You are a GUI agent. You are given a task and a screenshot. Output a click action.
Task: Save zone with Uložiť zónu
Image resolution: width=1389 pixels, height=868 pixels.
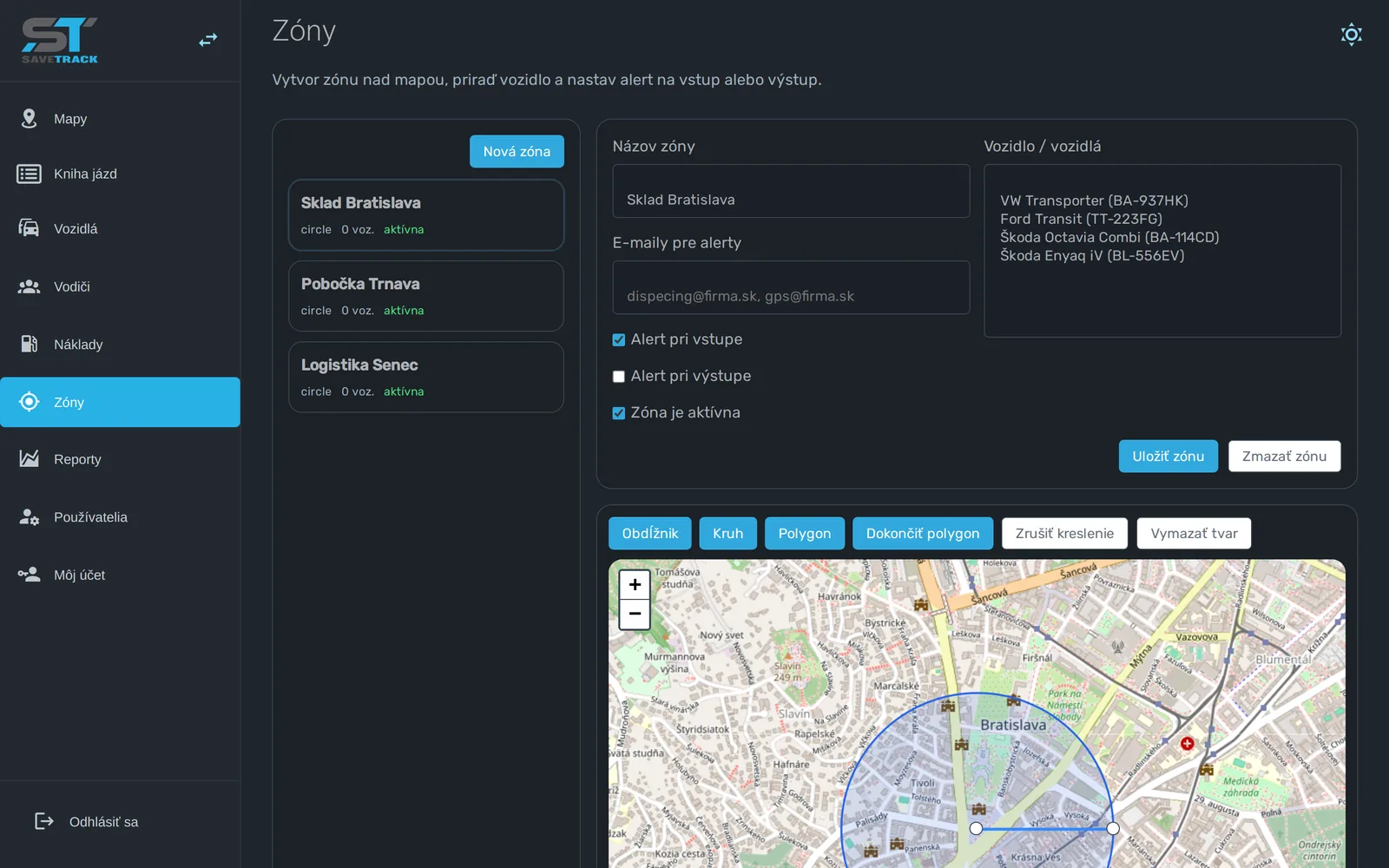[x=1168, y=457]
